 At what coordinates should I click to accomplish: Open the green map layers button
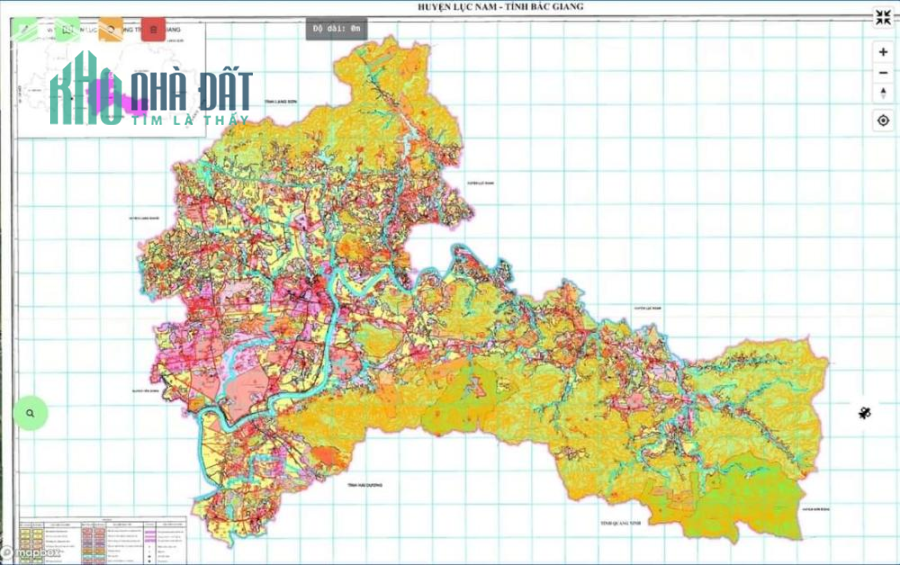click(68, 29)
